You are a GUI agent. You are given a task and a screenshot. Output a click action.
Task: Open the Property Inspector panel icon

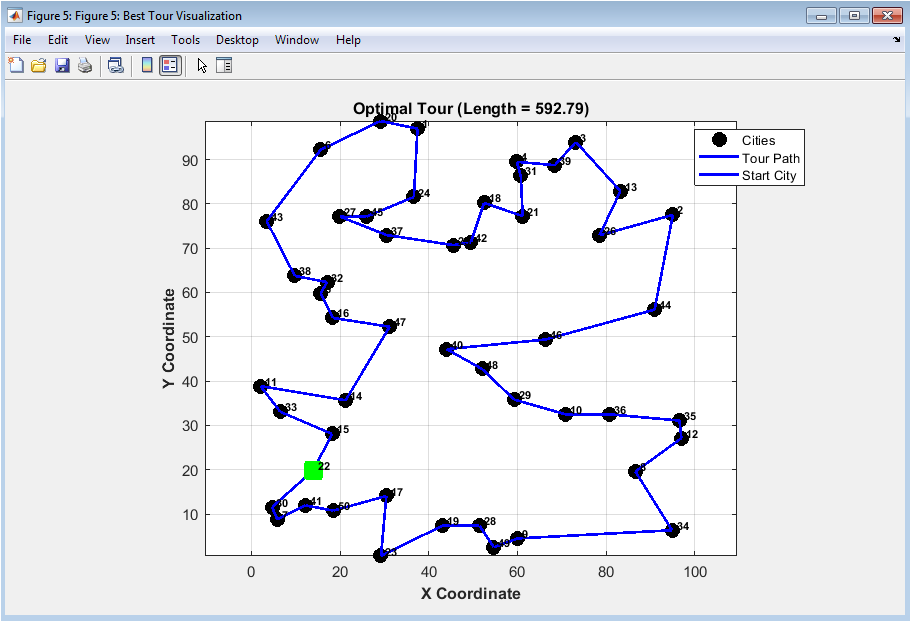224,66
